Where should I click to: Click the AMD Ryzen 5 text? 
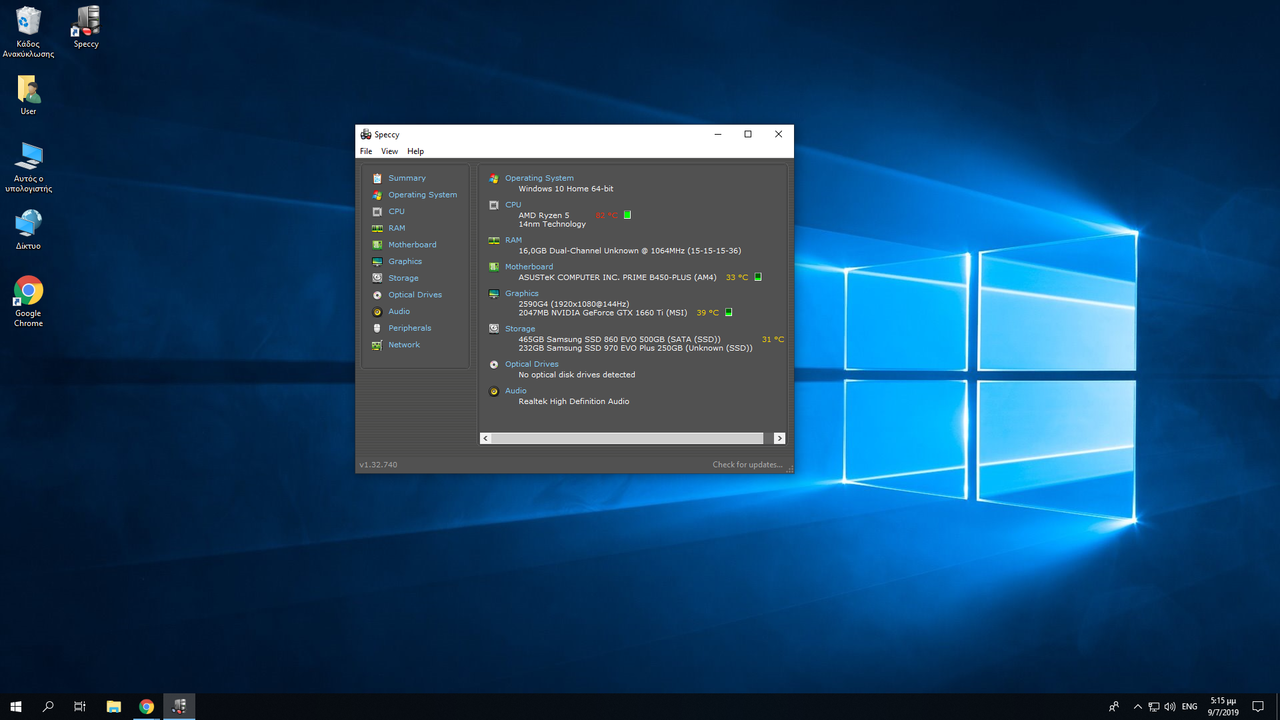click(544, 215)
